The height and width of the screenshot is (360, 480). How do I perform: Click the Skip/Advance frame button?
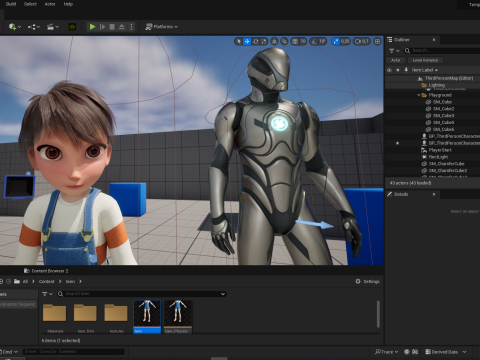[102, 27]
